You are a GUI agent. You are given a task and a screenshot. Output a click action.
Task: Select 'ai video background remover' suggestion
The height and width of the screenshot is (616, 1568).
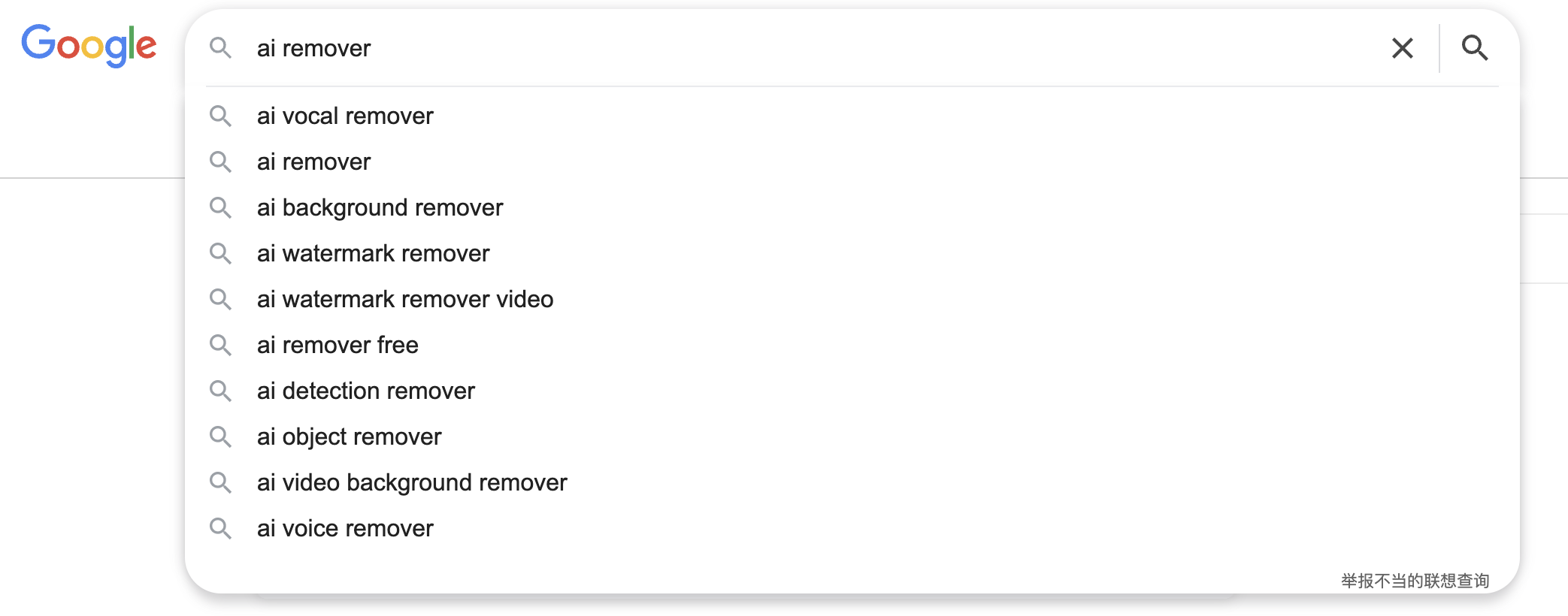pos(411,482)
